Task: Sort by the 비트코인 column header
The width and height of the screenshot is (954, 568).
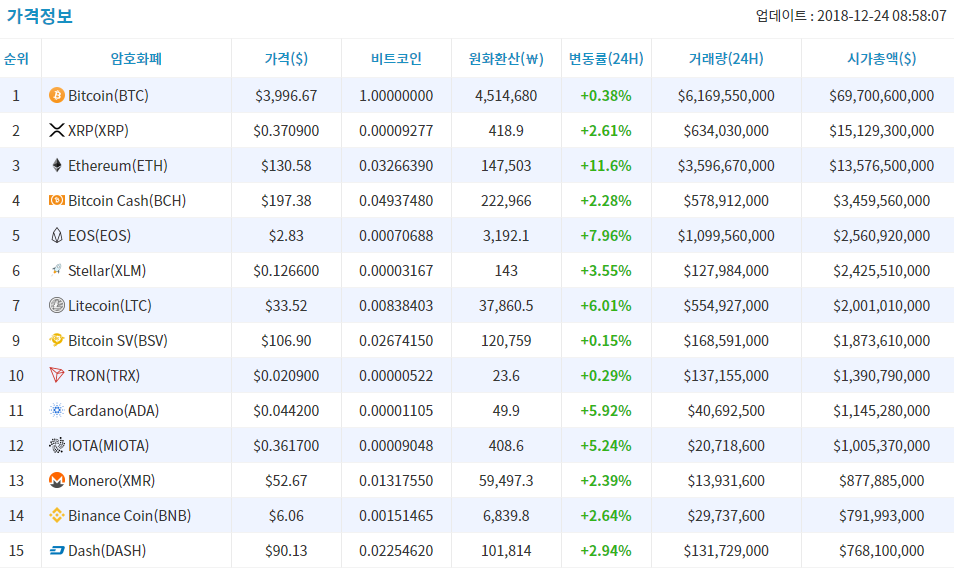Action: [x=396, y=58]
